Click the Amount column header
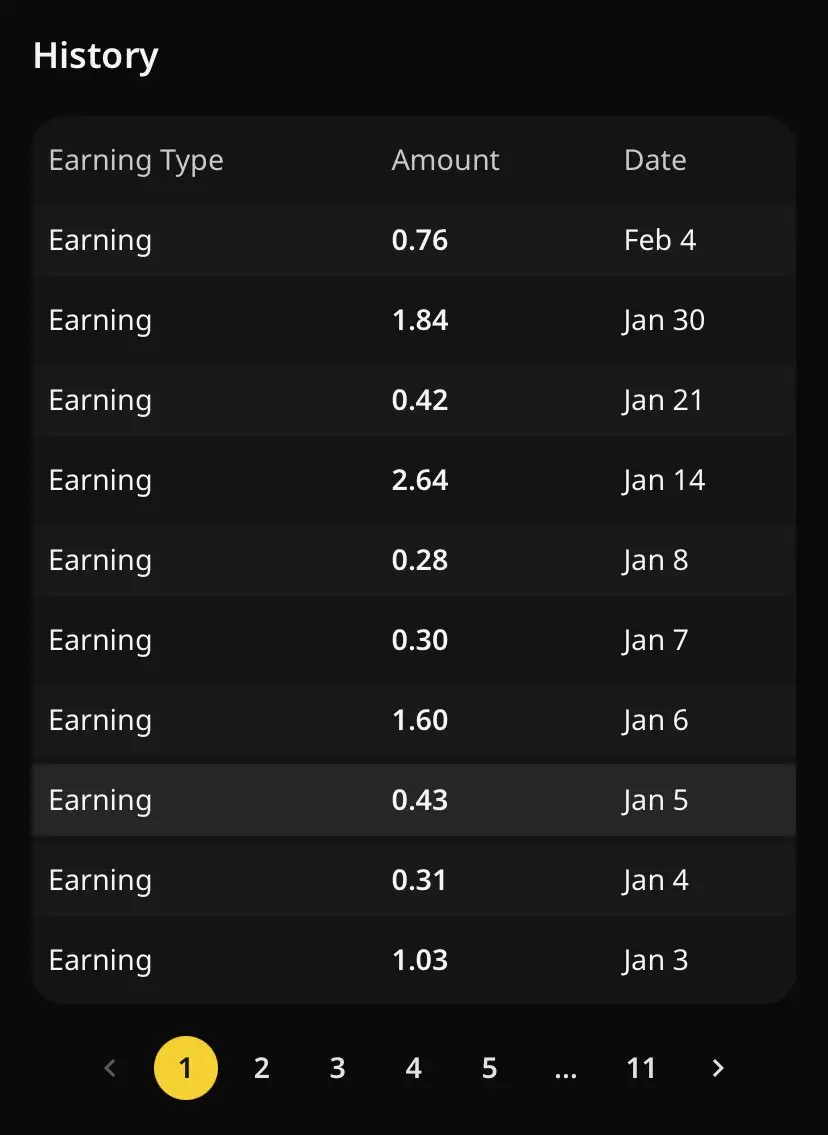 tap(445, 160)
